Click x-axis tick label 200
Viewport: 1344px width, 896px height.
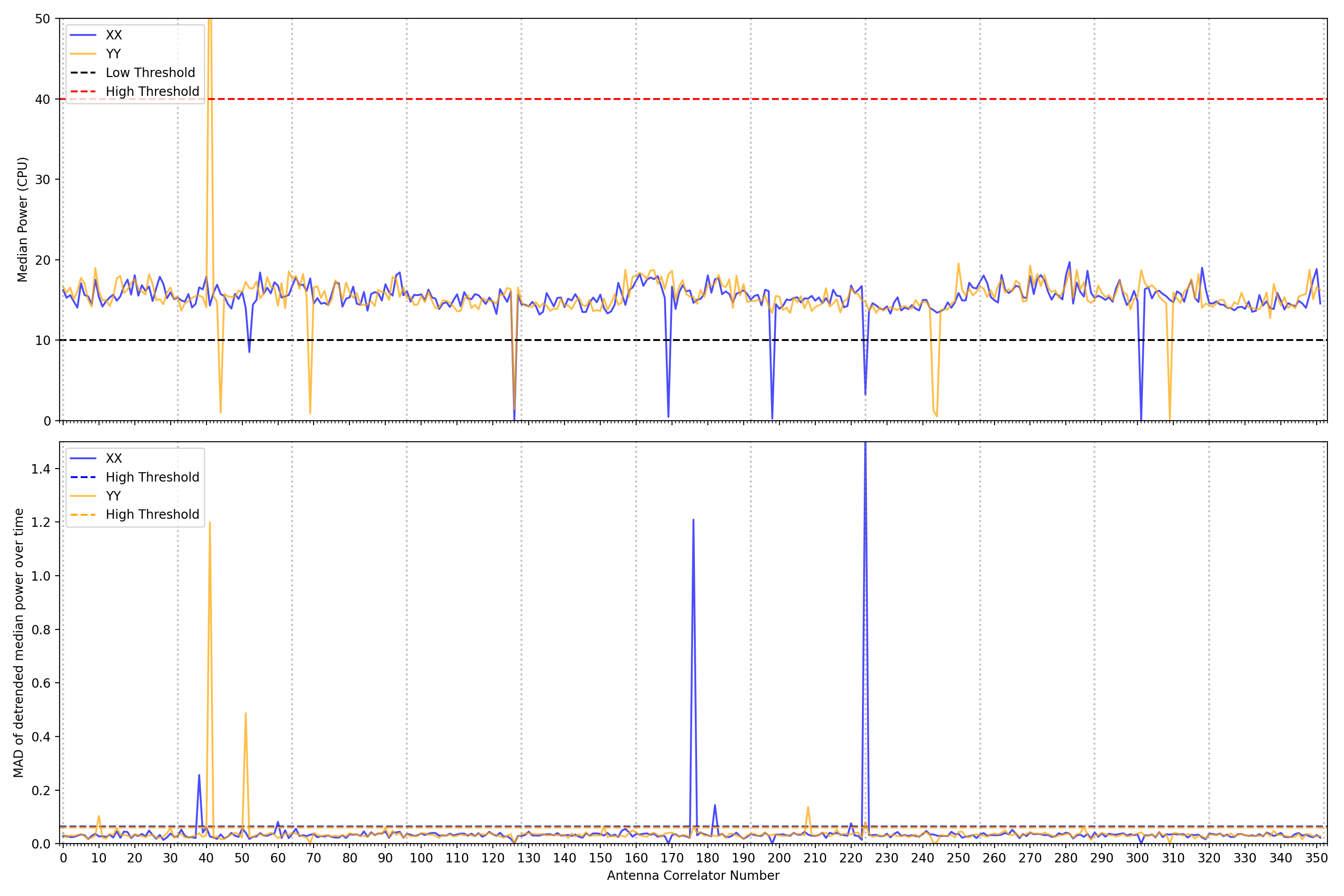pos(779,858)
